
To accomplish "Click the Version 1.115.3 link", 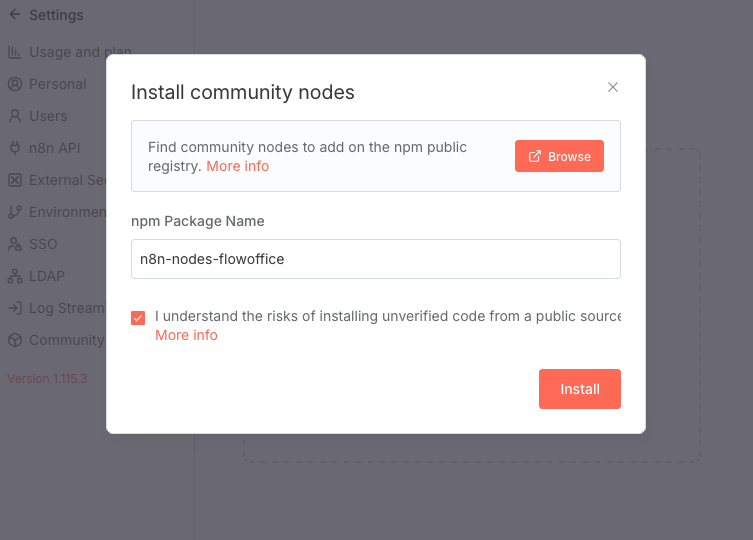I will [47, 379].
